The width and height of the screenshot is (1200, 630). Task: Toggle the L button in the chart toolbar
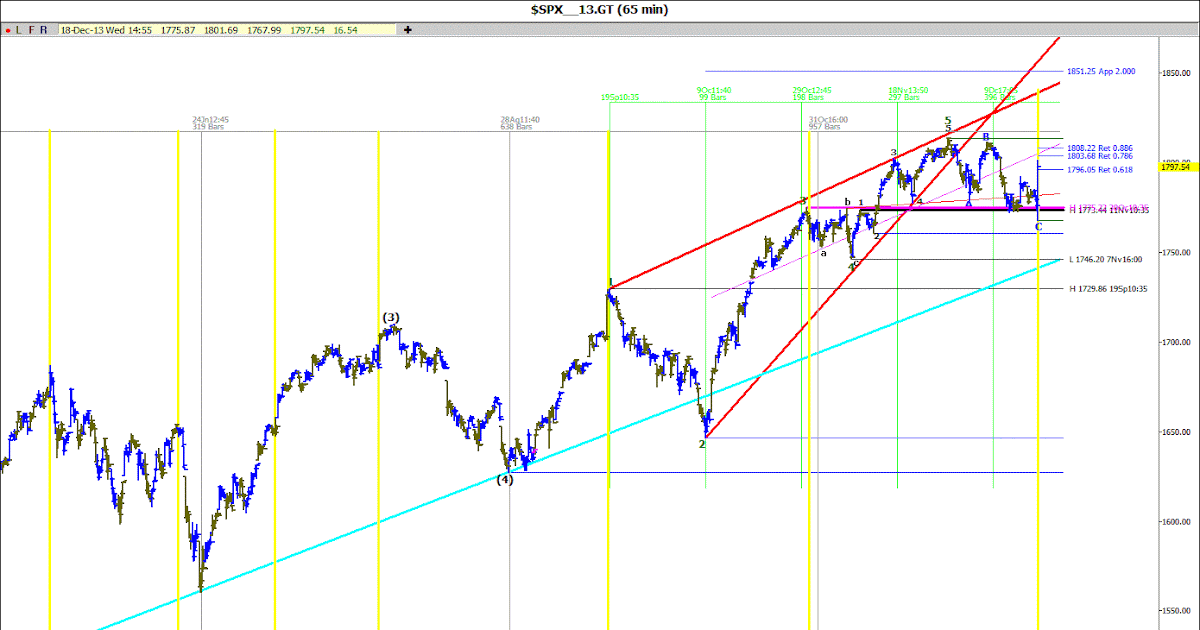point(18,30)
